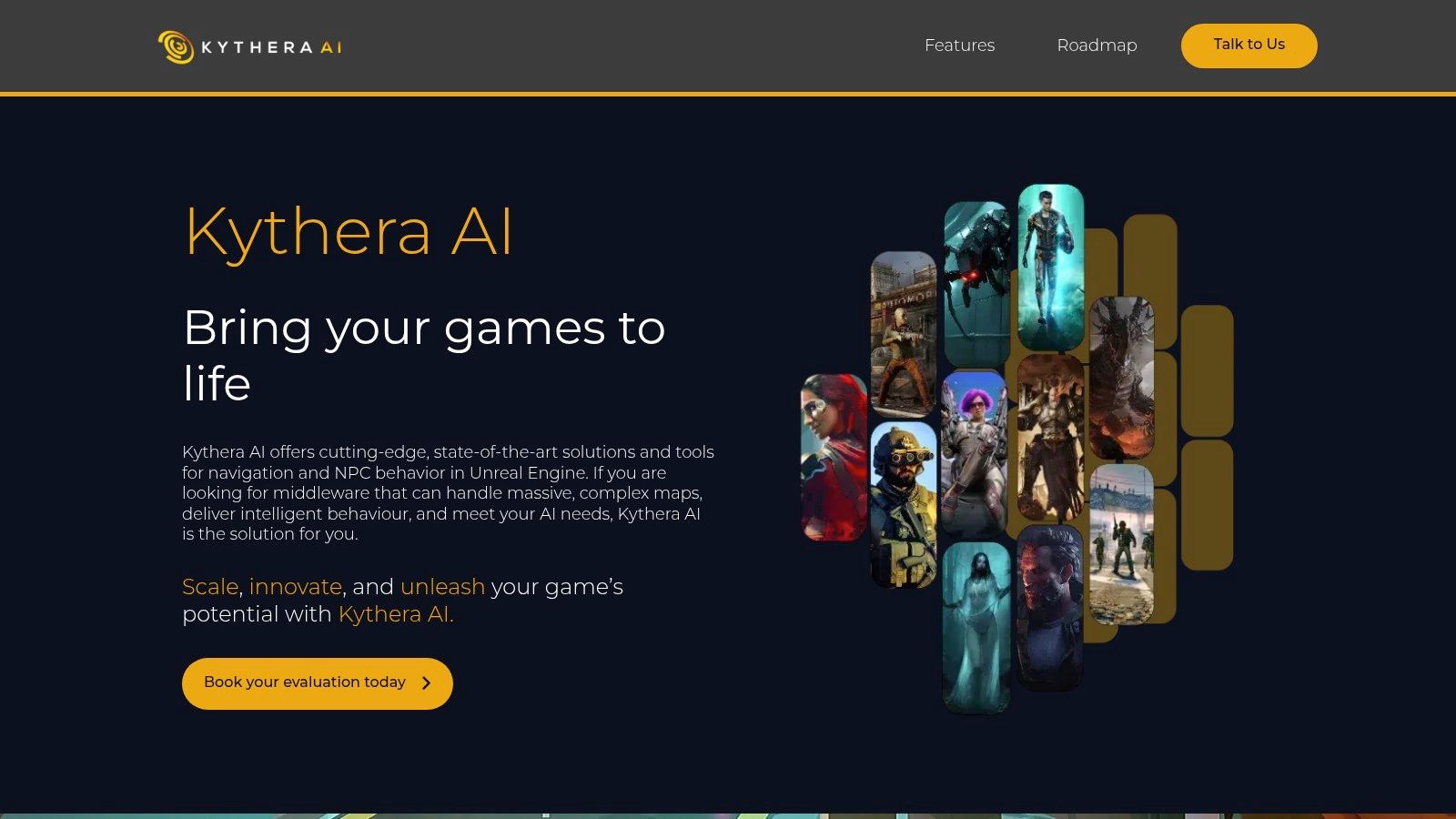Select the robotic spider with red eye thumbnail
The height and width of the screenshot is (819, 1456).
(x=977, y=284)
